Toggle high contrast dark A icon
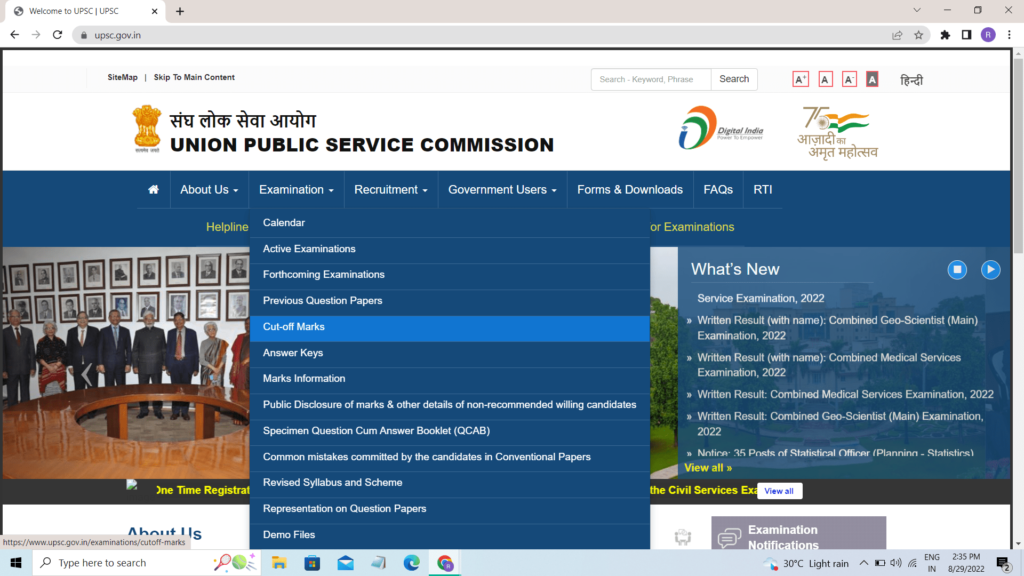1024x576 pixels. (872, 79)
